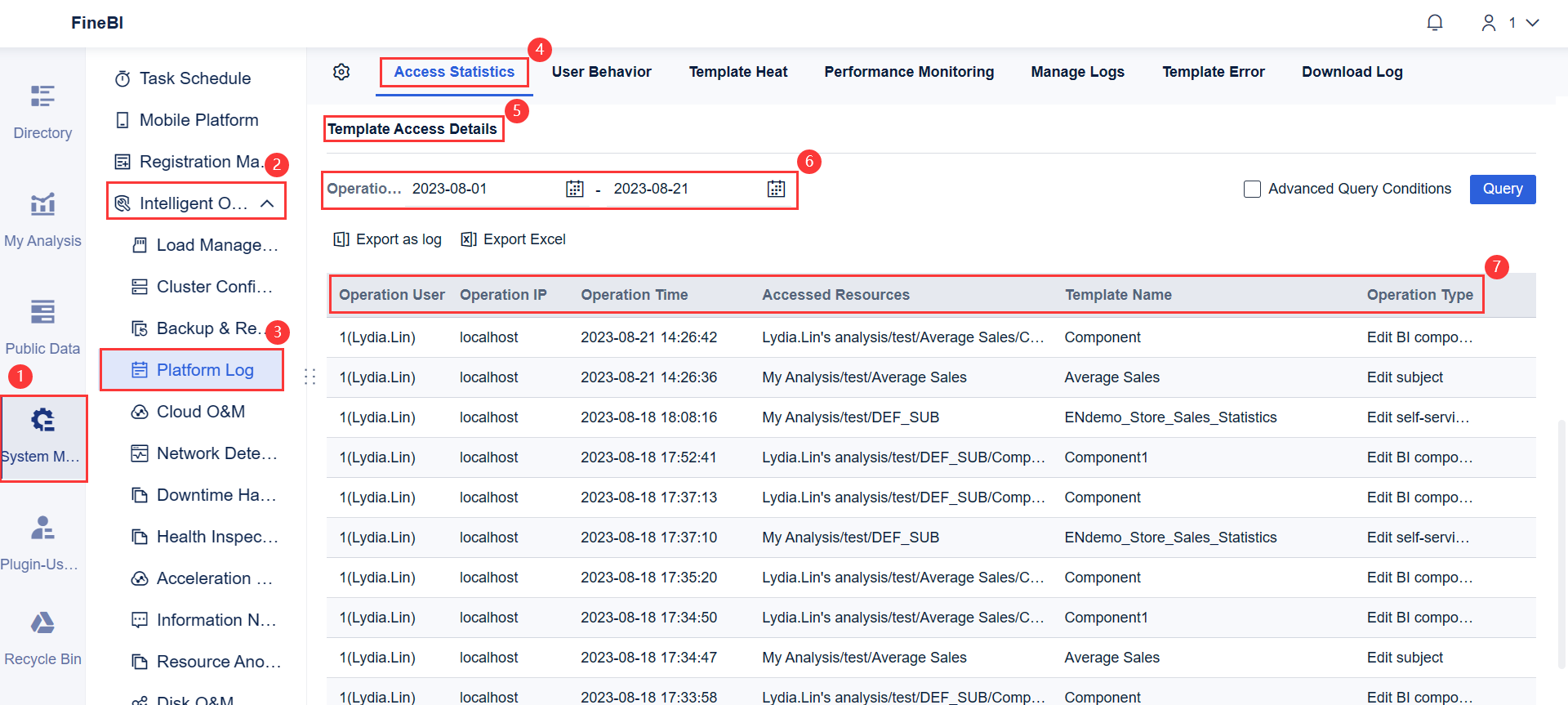Image resolution: width=1568 pixels, height=705 pixels.
Task: Switch to the Access Statistics tab
Action: (x=454, y=72)
